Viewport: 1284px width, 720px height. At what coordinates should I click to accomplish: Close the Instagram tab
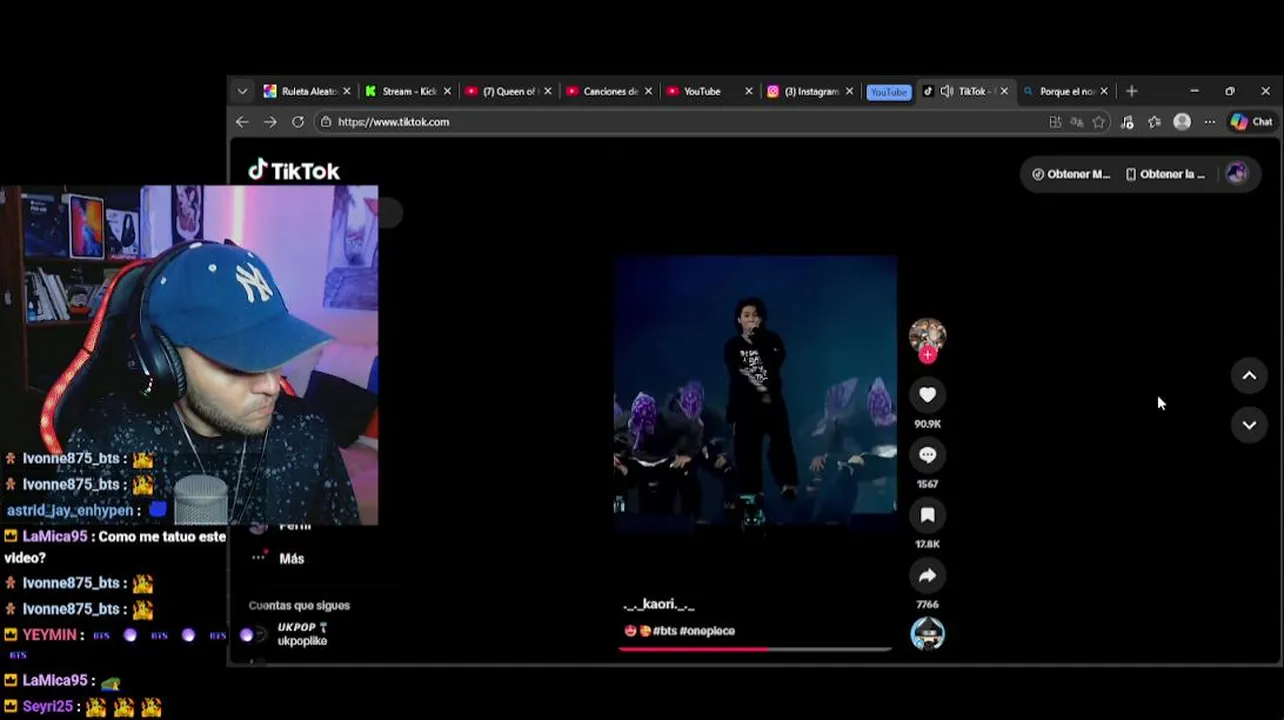pyautogui.click(x=849, y=91)
